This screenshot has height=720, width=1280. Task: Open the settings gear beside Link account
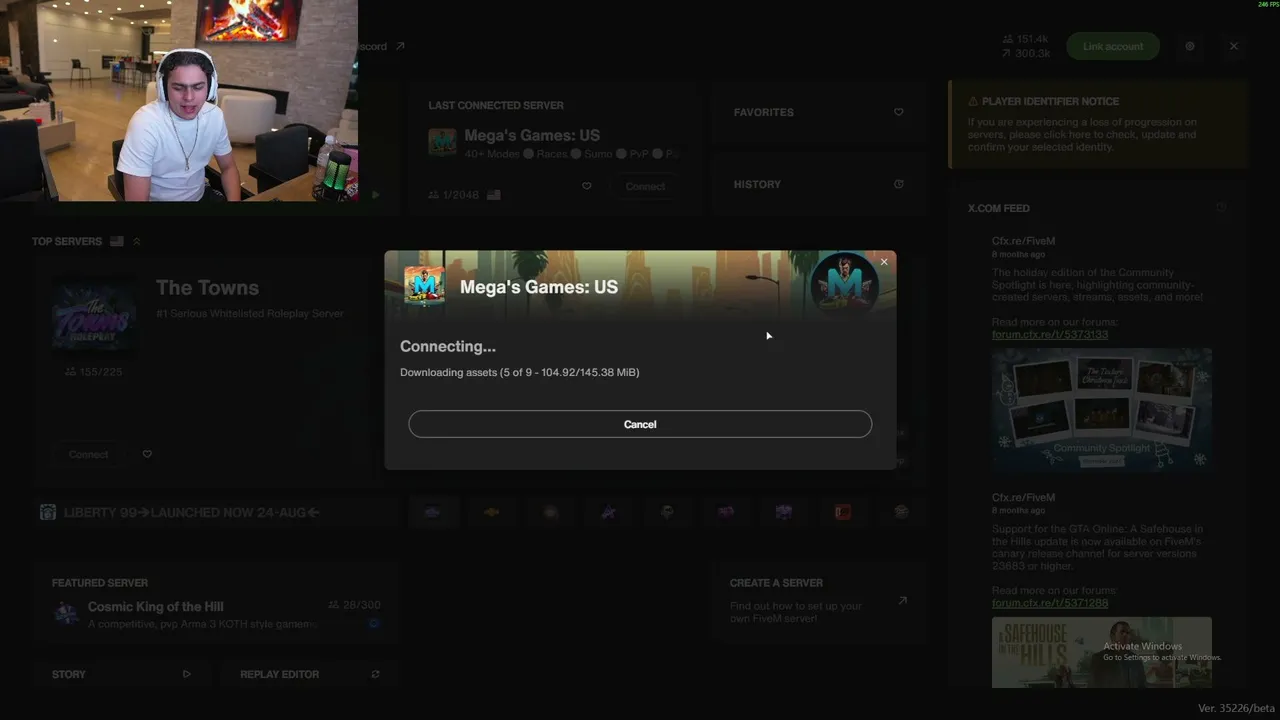(1190, 46)
